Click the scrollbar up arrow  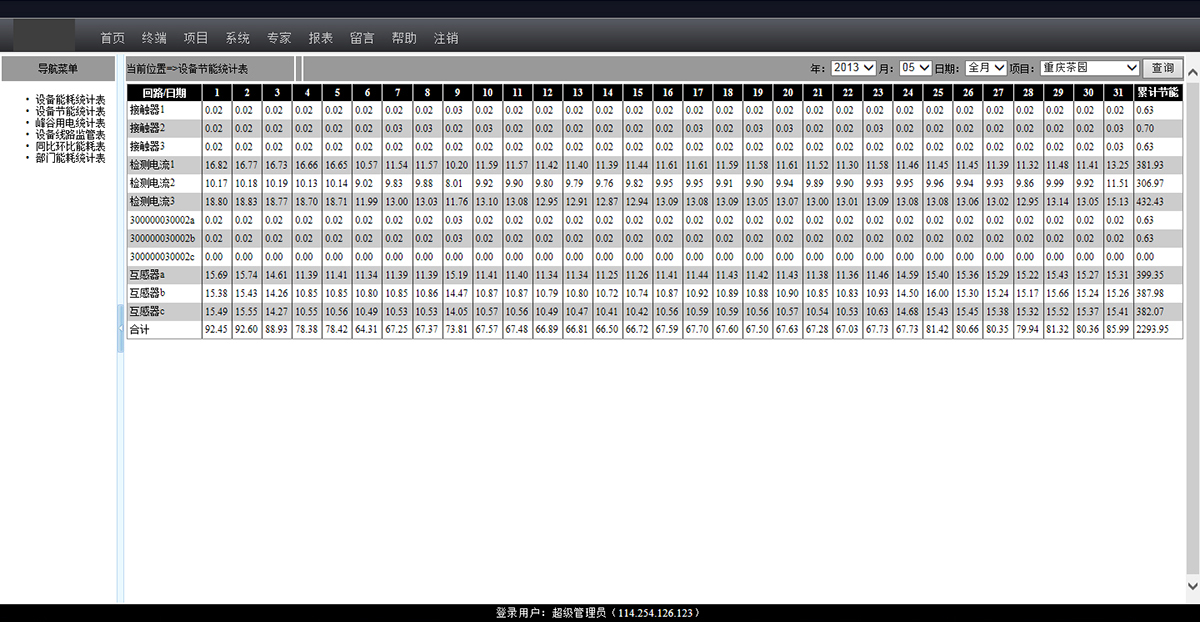[1192, 89]
